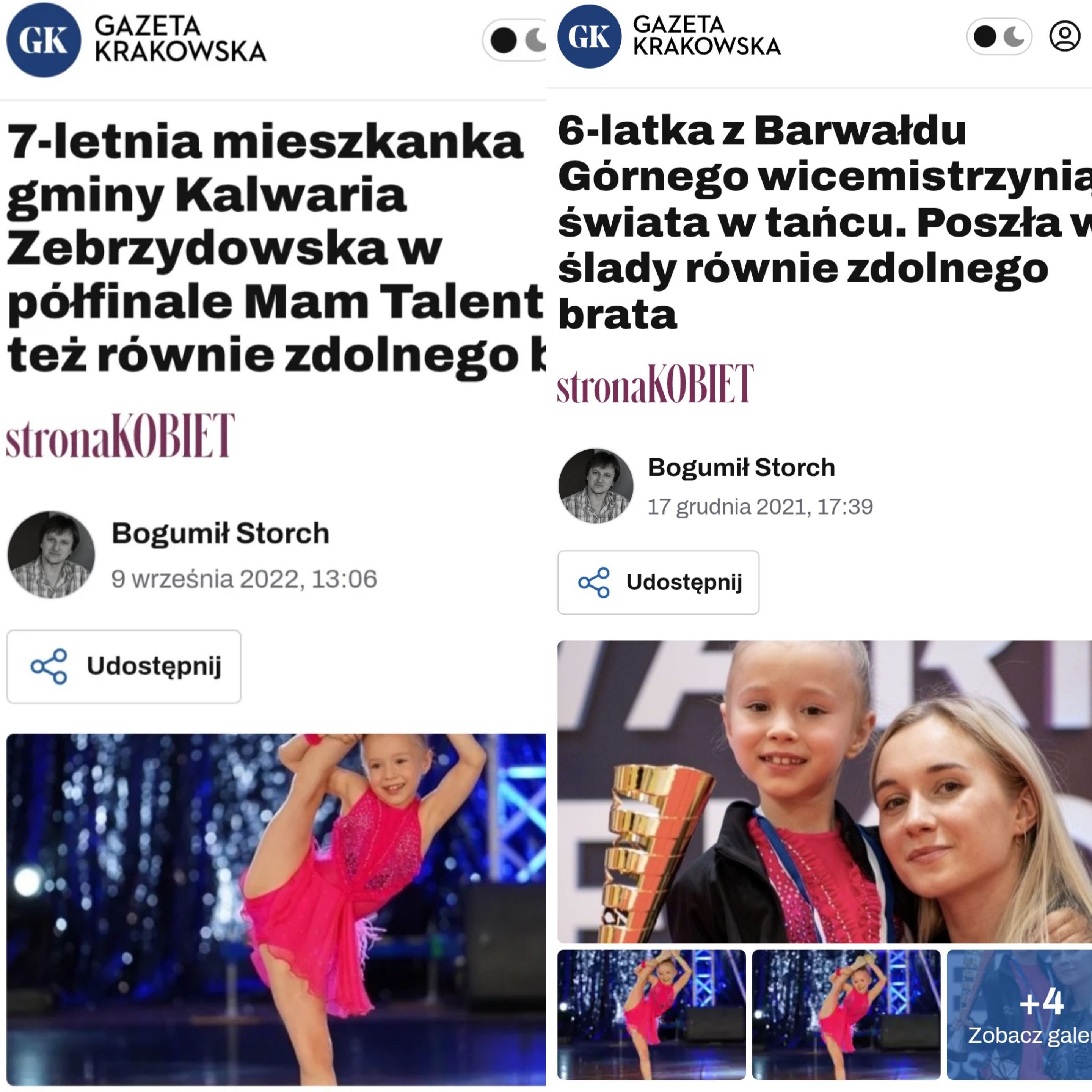Toggle dark mode switch in right header
This screenshot has width=1092, height=1092.
(999, 37)
